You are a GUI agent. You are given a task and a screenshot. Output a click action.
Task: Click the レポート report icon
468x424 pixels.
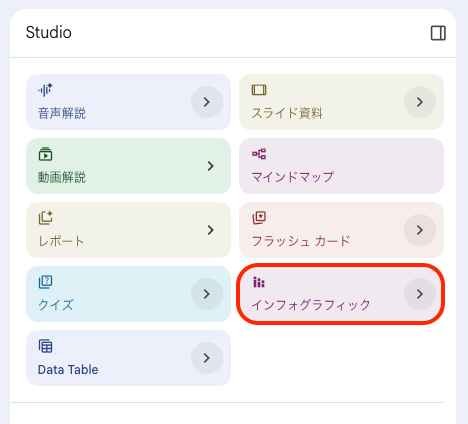tap(45, 218)
